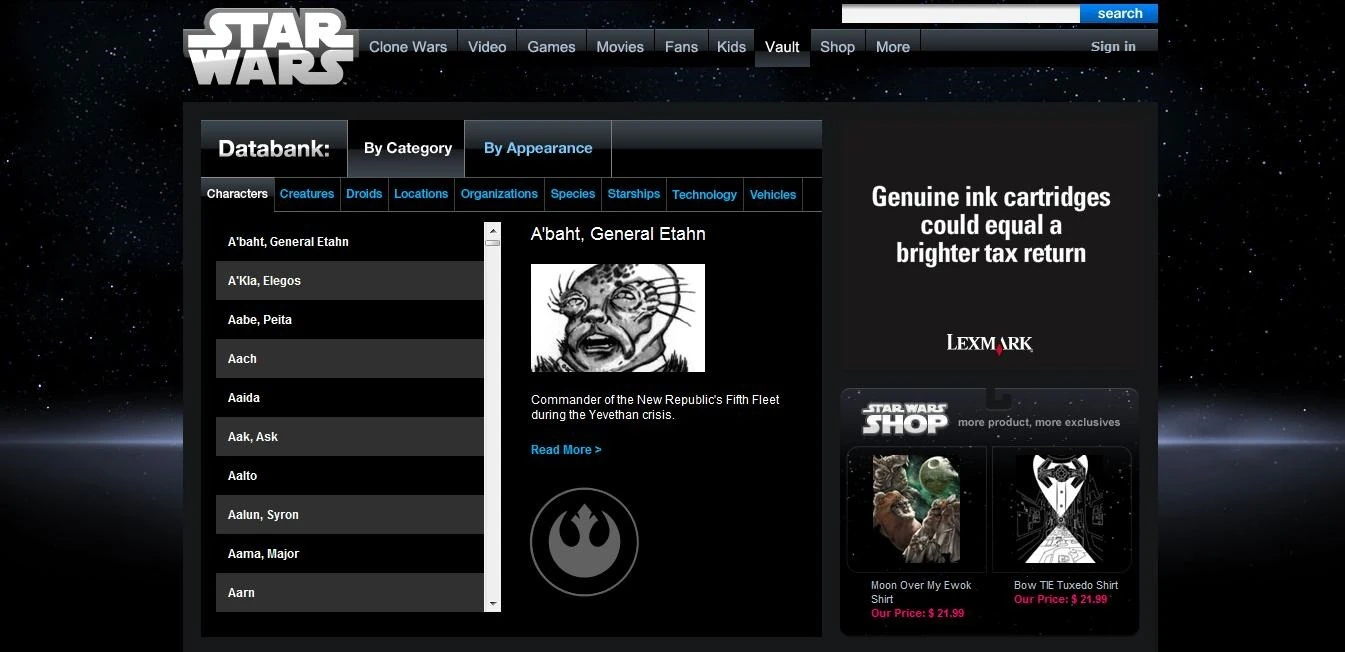The width and height of the screenshot is (1345, 652).
Task: Open the Fans menu
Action: pos(681,47)
